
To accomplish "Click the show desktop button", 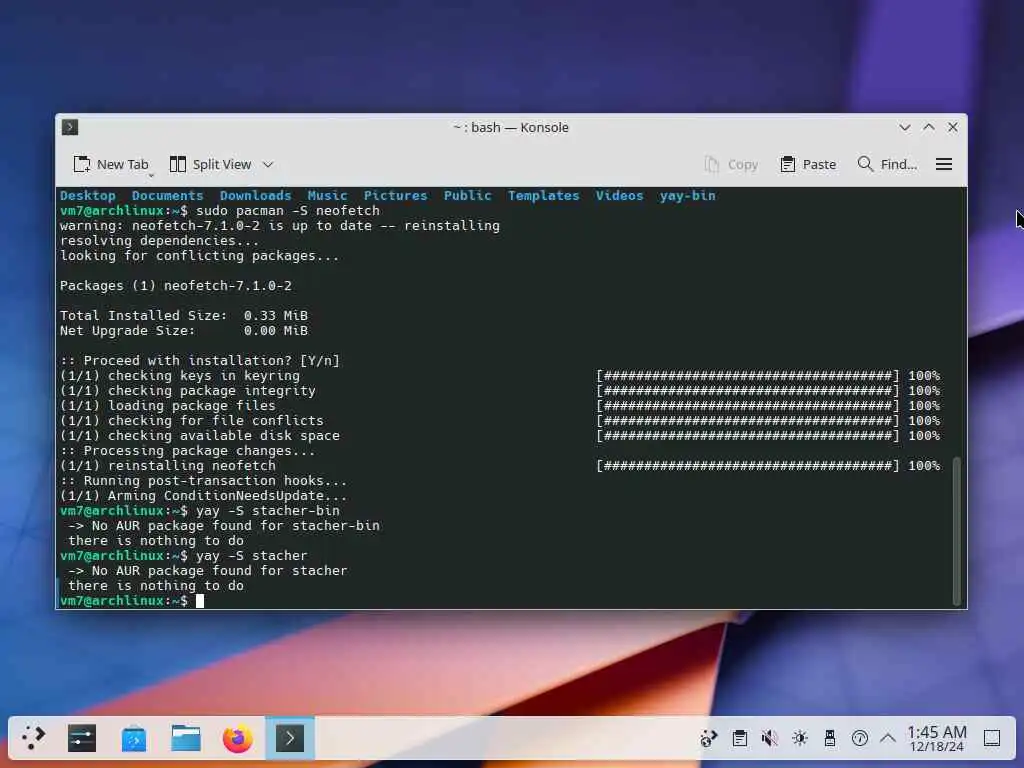I will (992, 739).
